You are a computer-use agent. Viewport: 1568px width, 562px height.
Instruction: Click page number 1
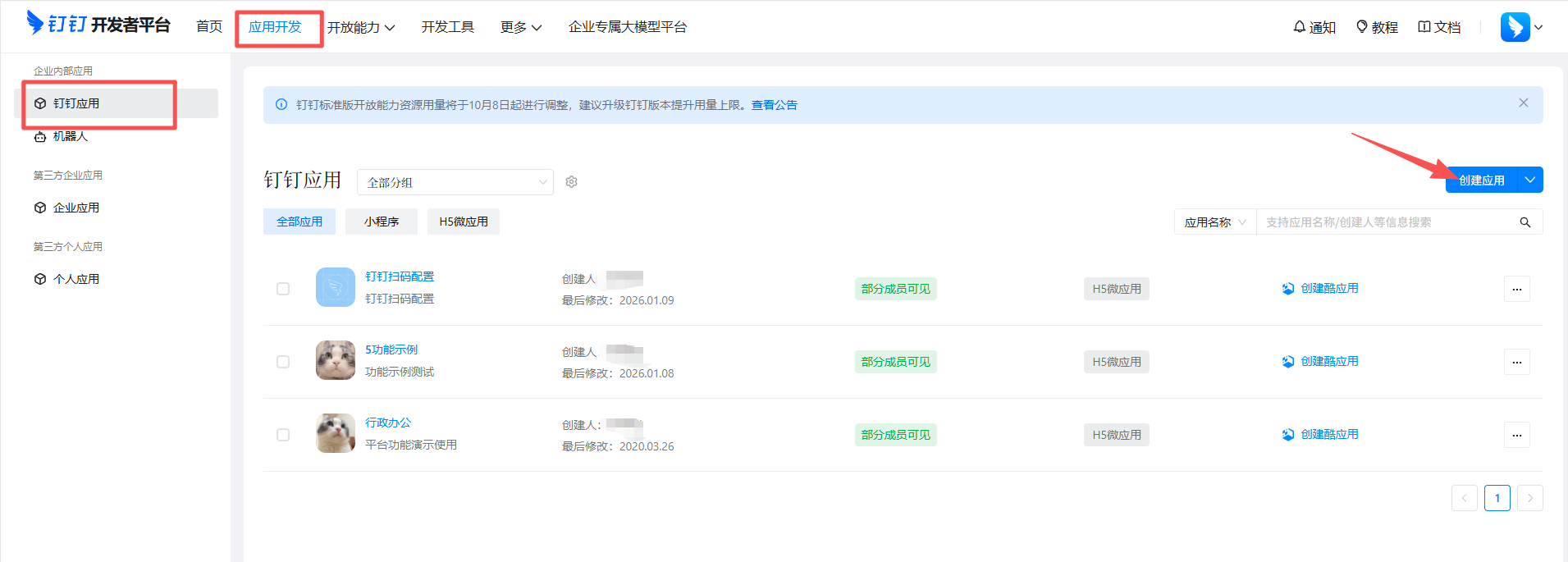(x=1497, y=498)
